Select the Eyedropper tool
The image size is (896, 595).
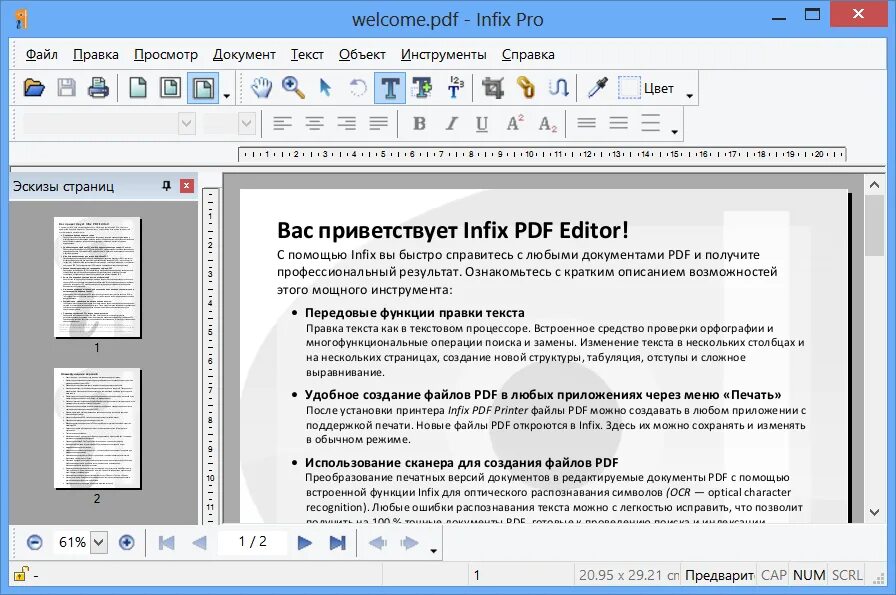coord(597,88)
